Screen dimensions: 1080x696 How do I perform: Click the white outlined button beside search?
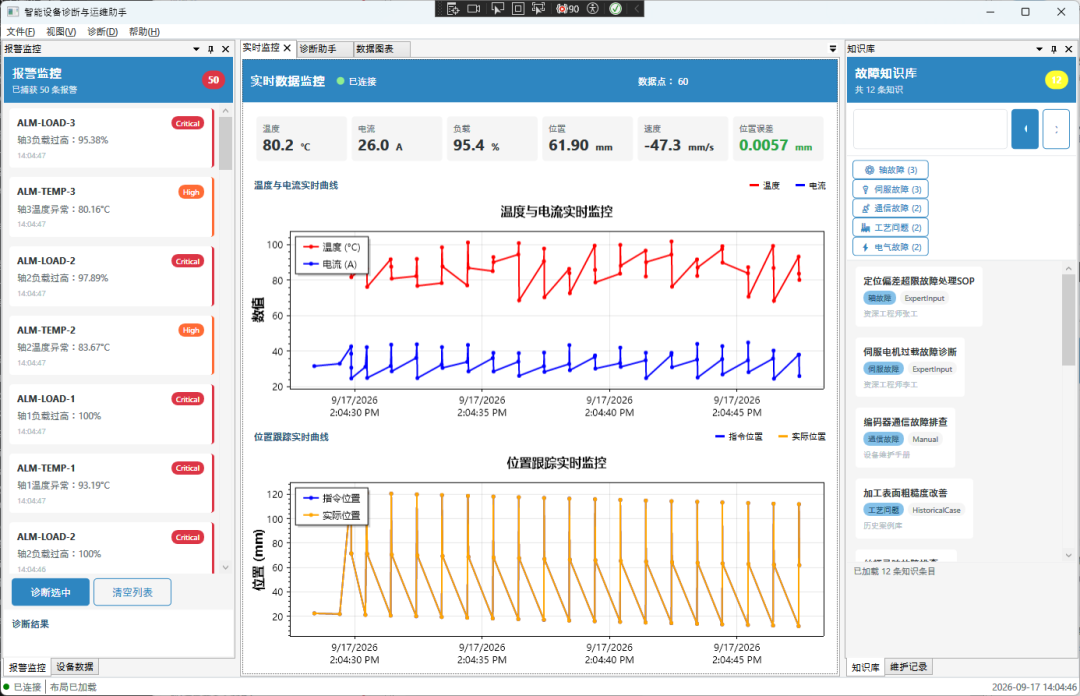coord(1057,129)
